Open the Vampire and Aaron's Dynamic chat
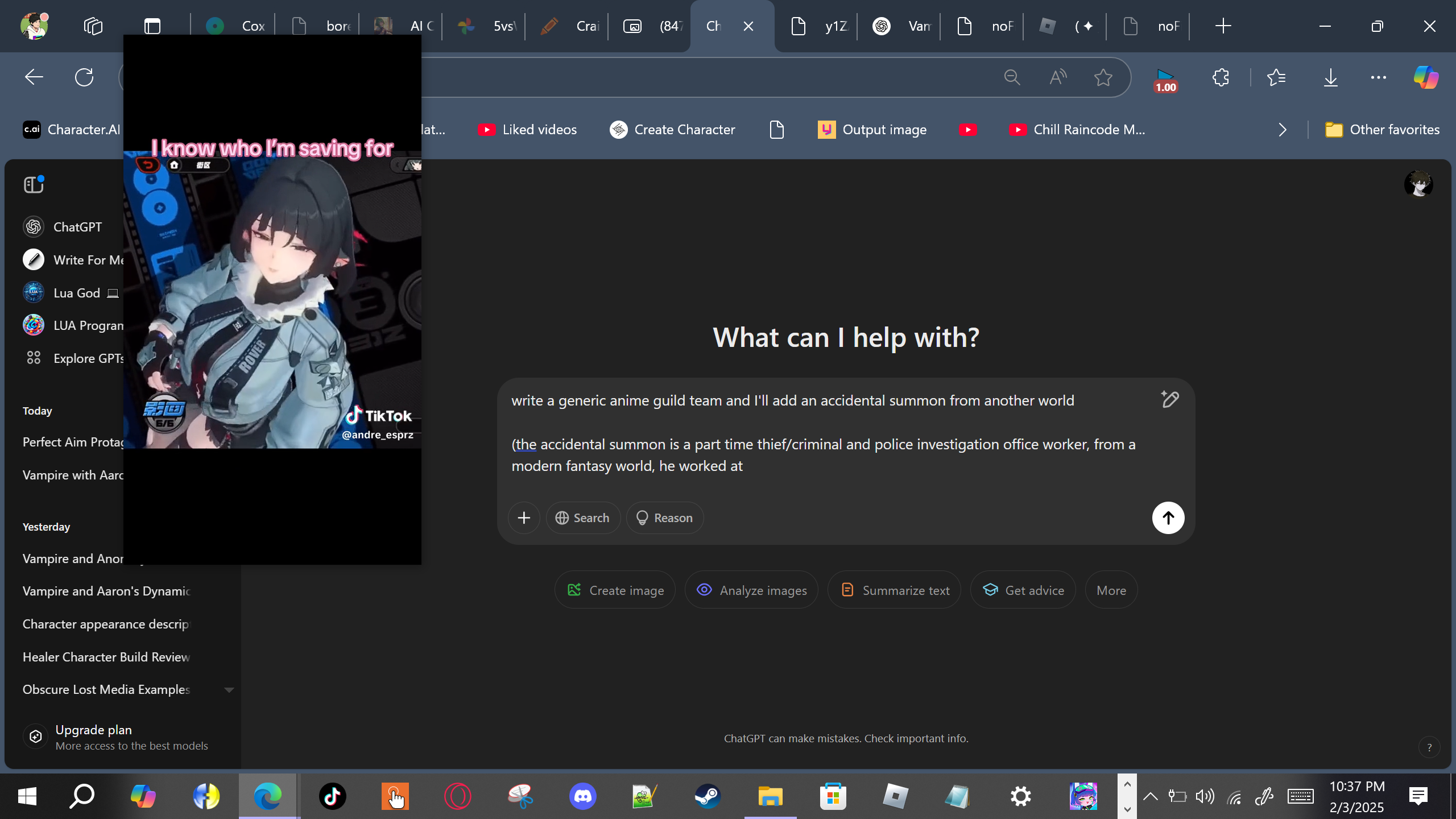This screenshot has width=1456, height=819. click(x=106, y=591)
